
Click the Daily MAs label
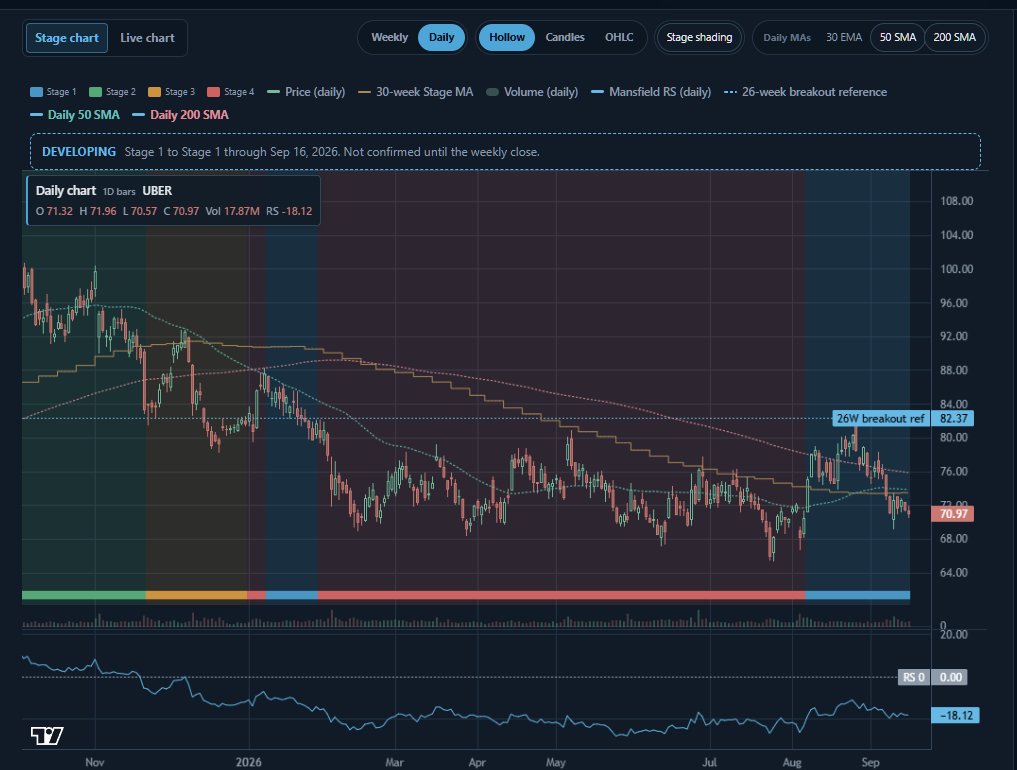click(787, 38)
